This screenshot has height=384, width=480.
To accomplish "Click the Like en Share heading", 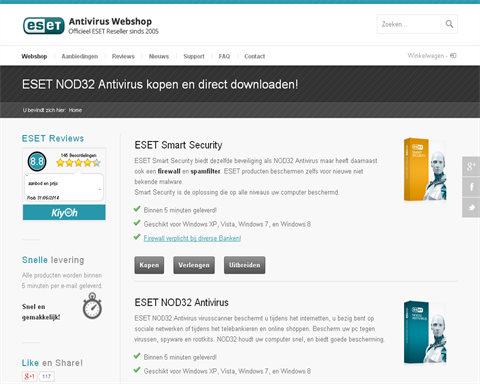I will [x=52, y=363].
